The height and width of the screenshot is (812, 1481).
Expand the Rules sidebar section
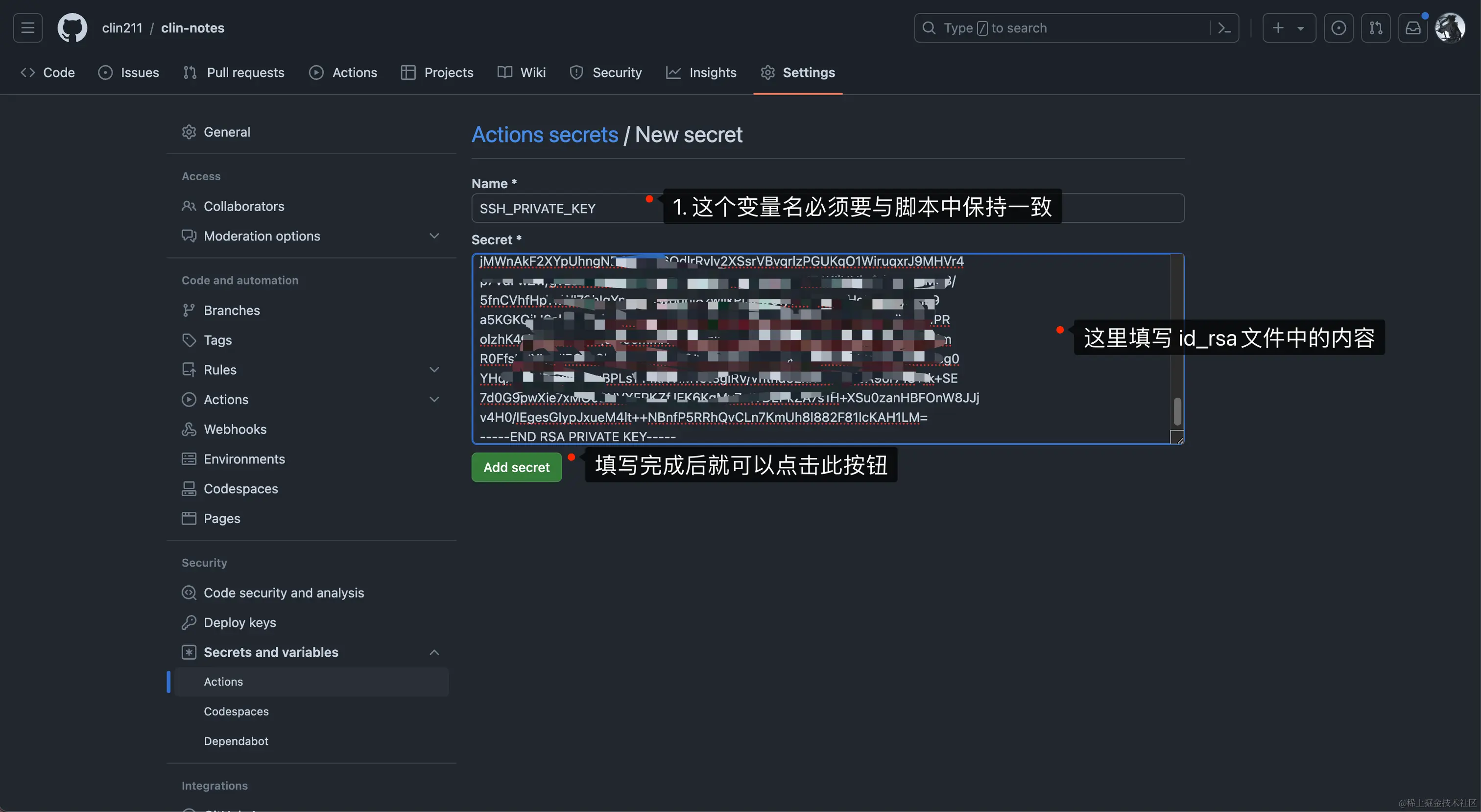pos(434,370)
